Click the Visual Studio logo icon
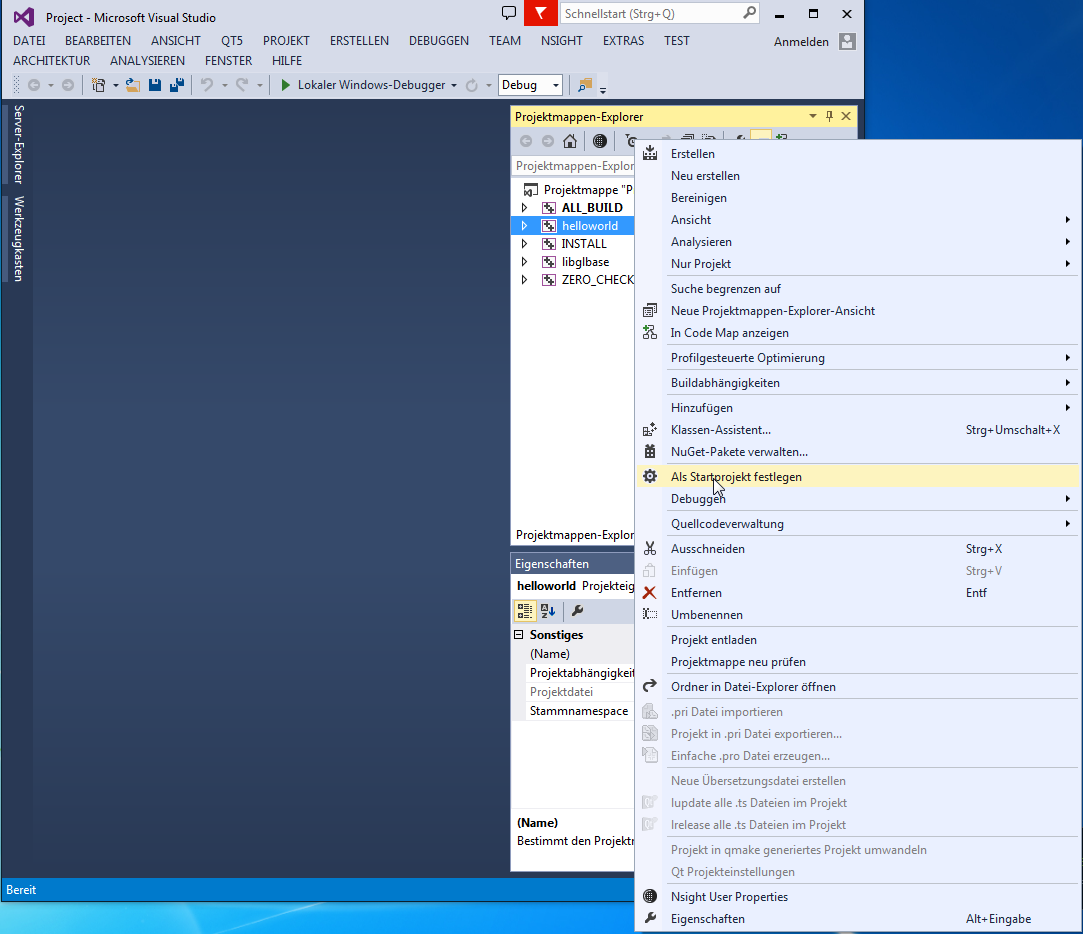 [24, 17]
